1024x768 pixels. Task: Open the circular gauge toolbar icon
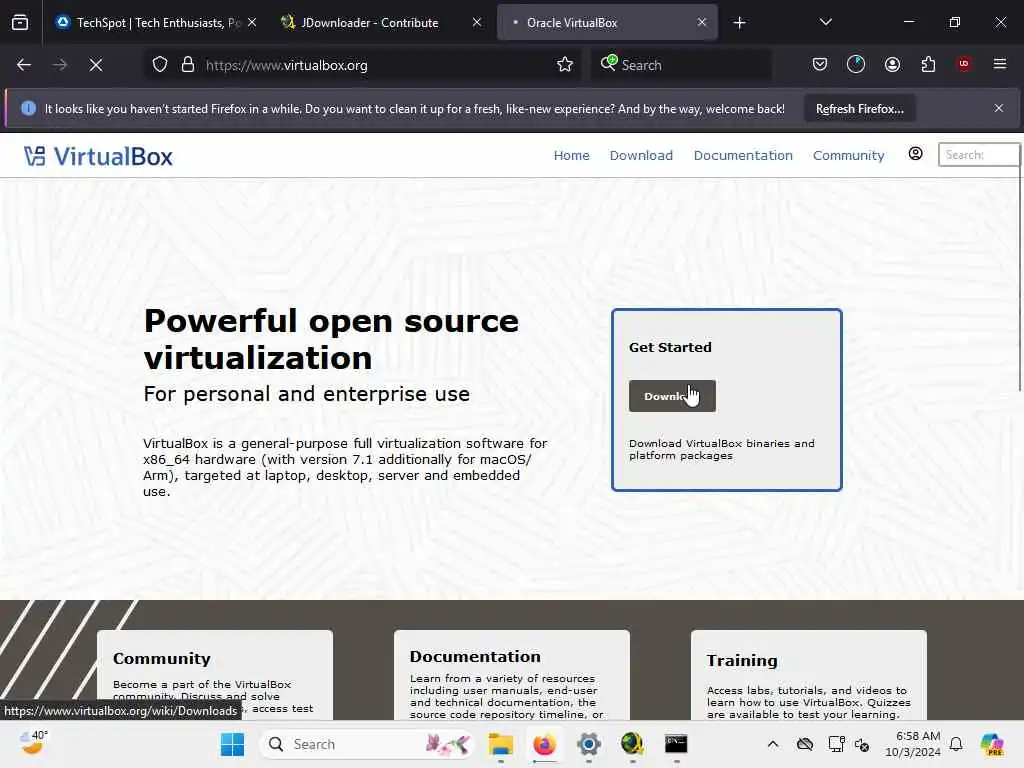[856, 64]
